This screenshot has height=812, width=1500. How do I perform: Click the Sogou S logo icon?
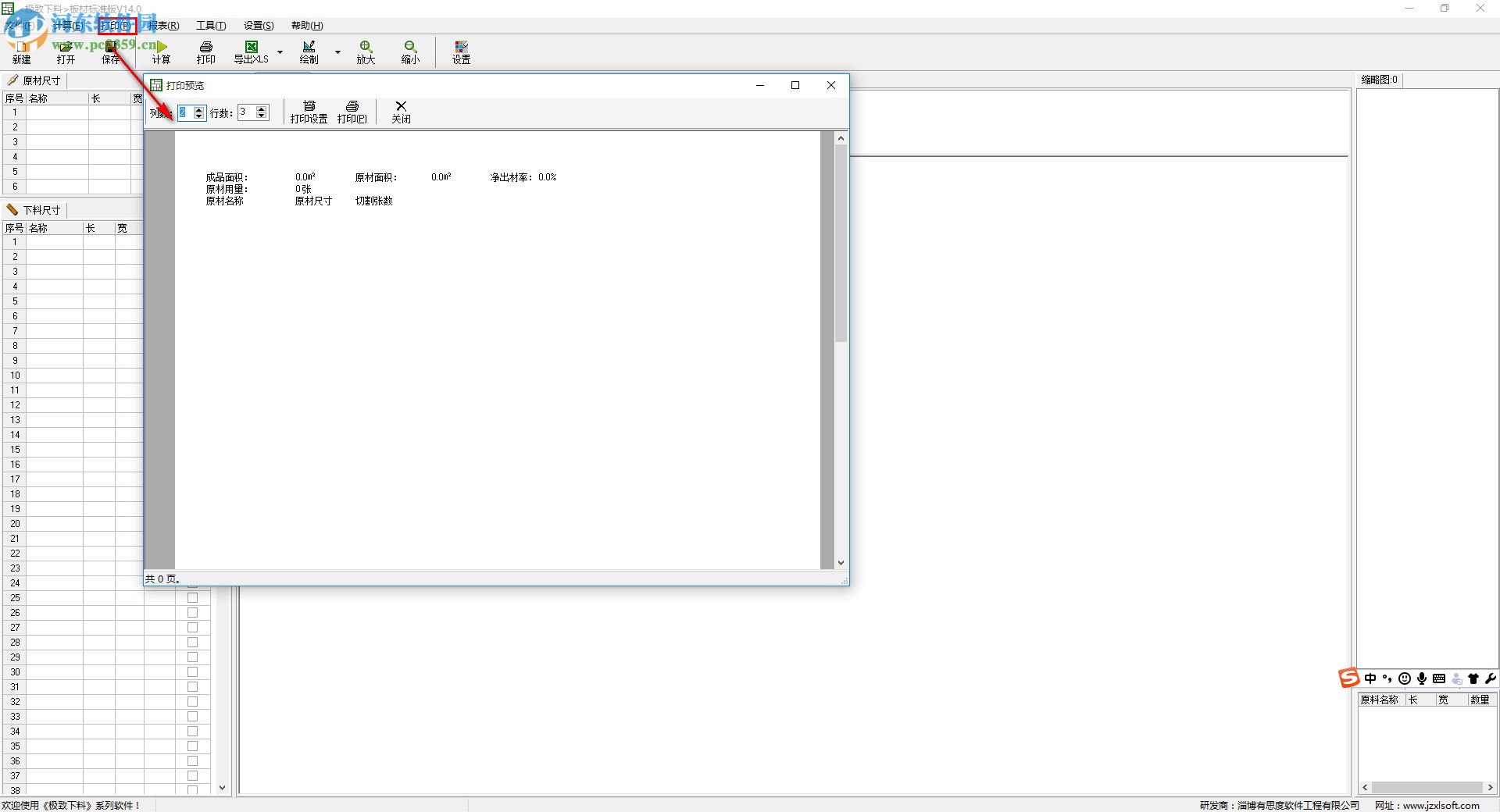pyautogui.click(x=1349, y=678)
